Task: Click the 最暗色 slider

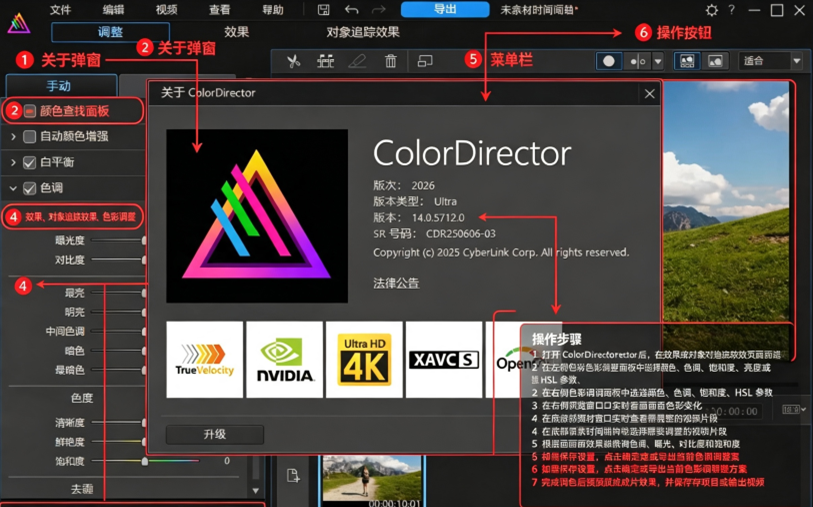Action: point(118,370)
